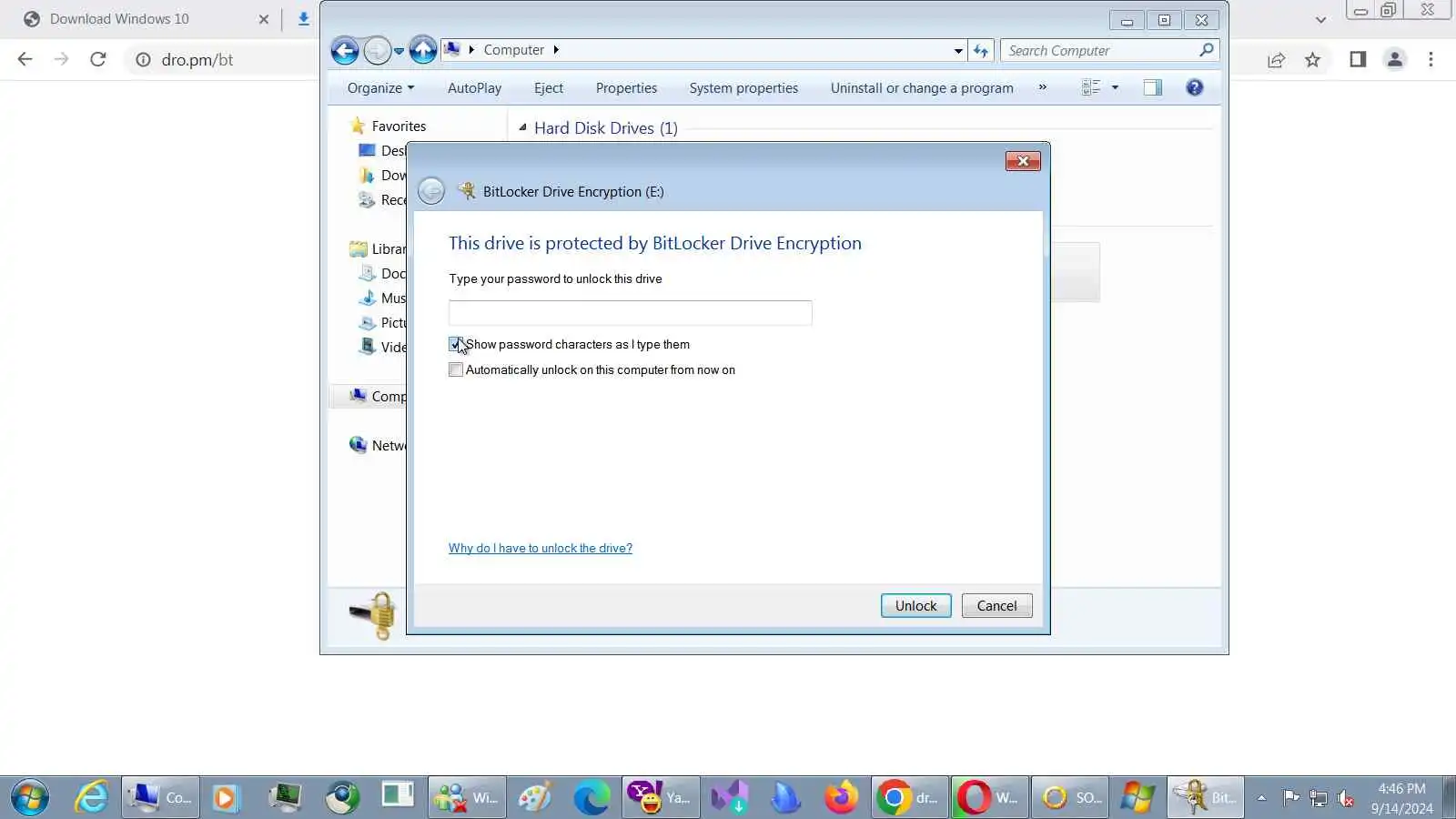
Task: Open the recent pages dropdown beside Forward
Action: (399, 51)
